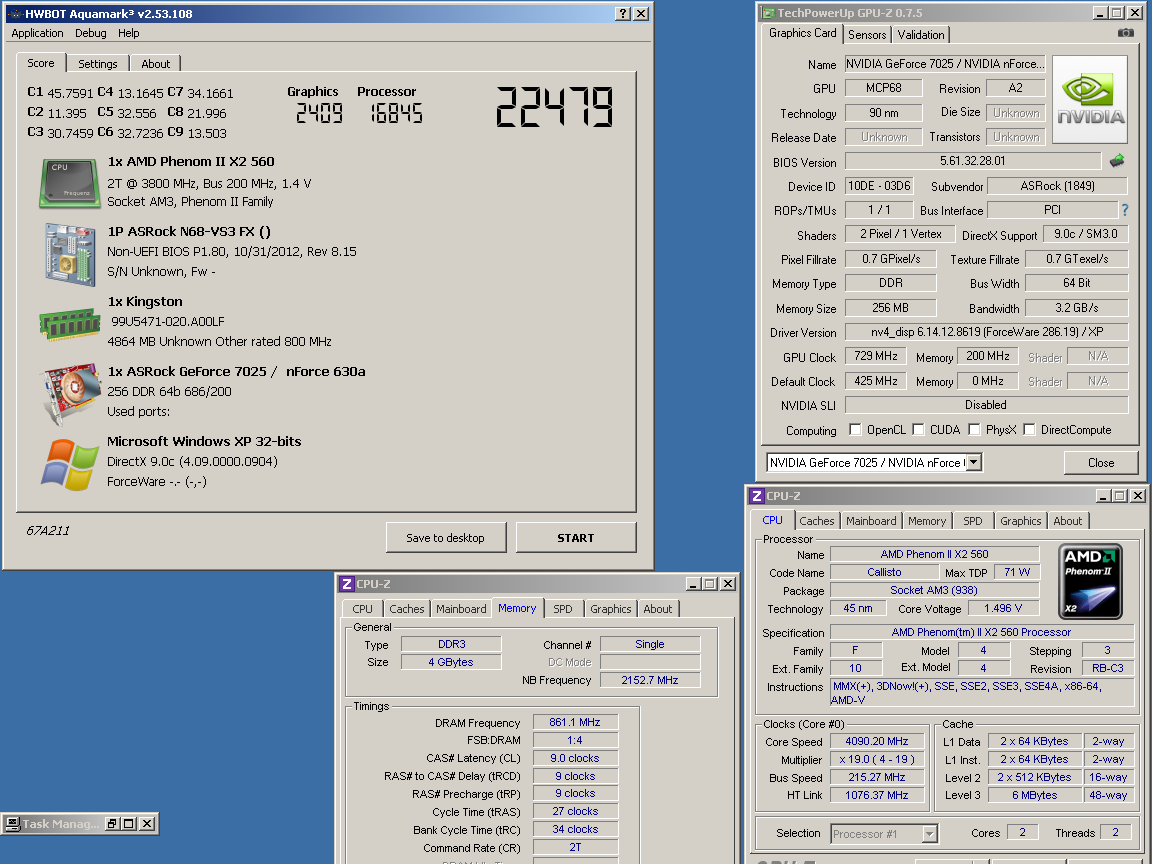1152x864 pixels.
Task: Open the Debug menu in Aquamark
Action: tap(90, 33)
